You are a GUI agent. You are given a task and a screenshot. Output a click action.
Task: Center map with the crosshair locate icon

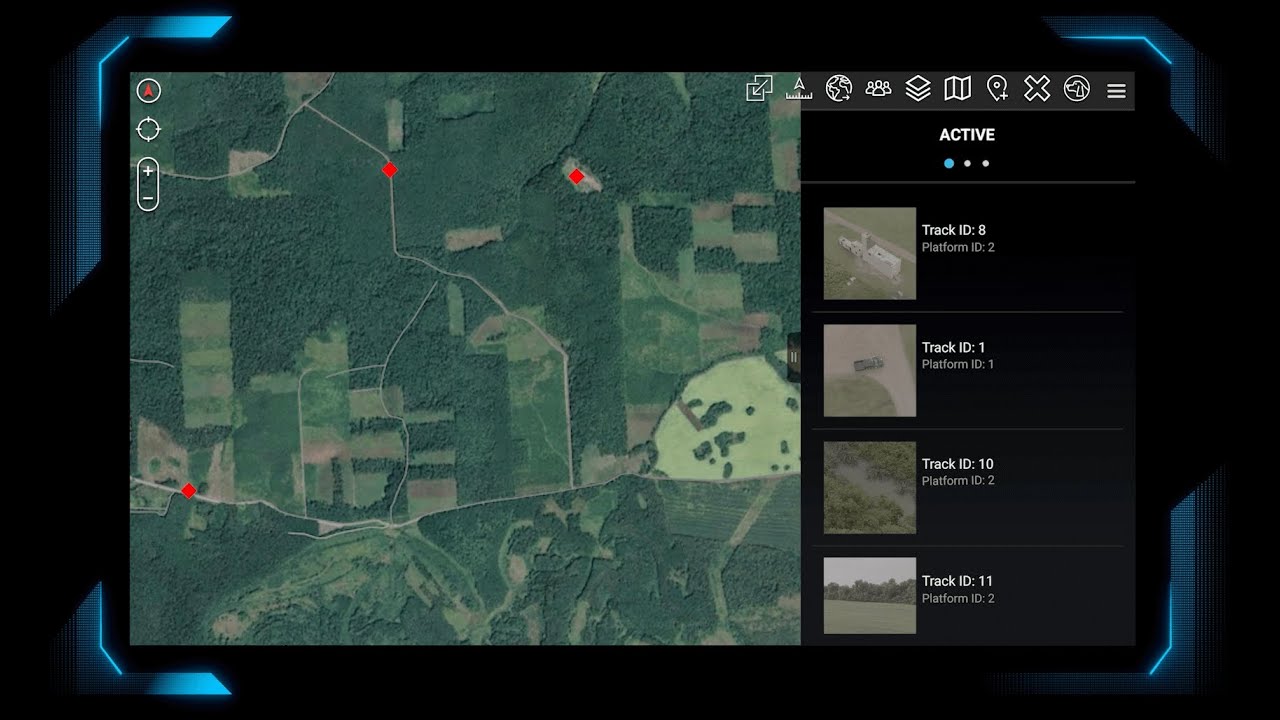[148, 129]
